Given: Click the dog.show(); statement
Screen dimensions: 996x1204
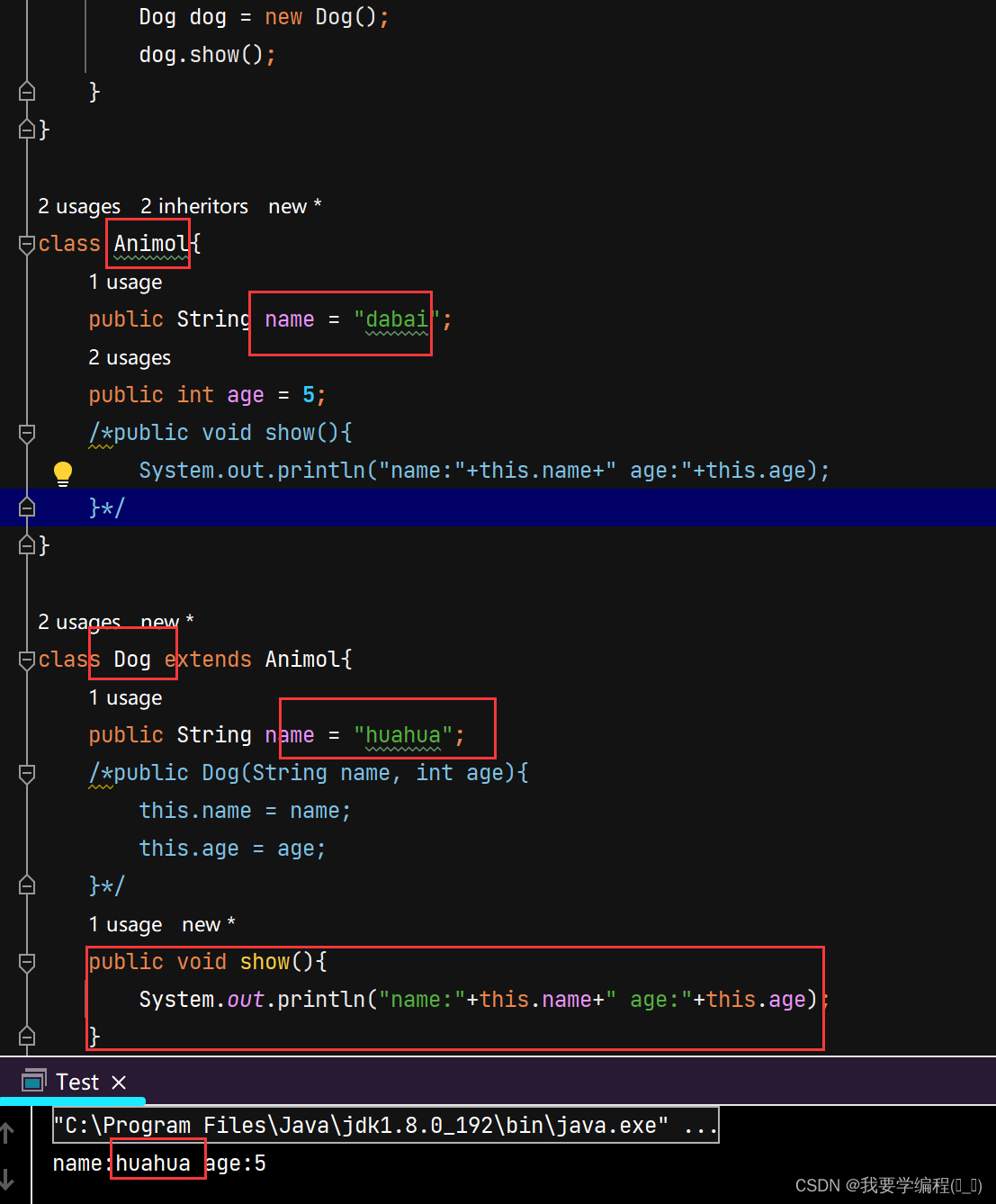Looking at the screenshot, I should coord(208,55).
